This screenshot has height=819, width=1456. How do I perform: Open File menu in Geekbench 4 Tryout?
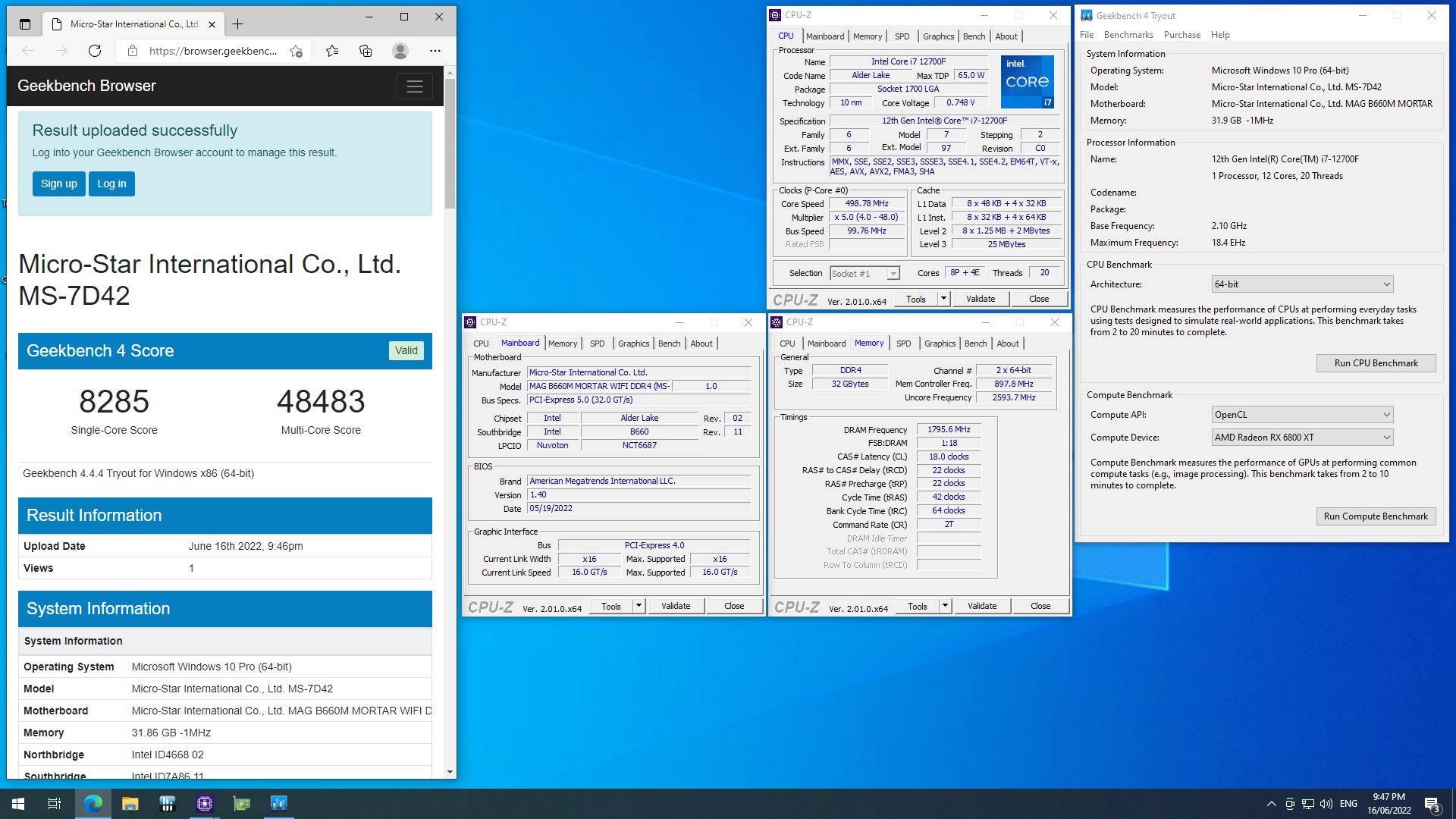(1087, 35)
